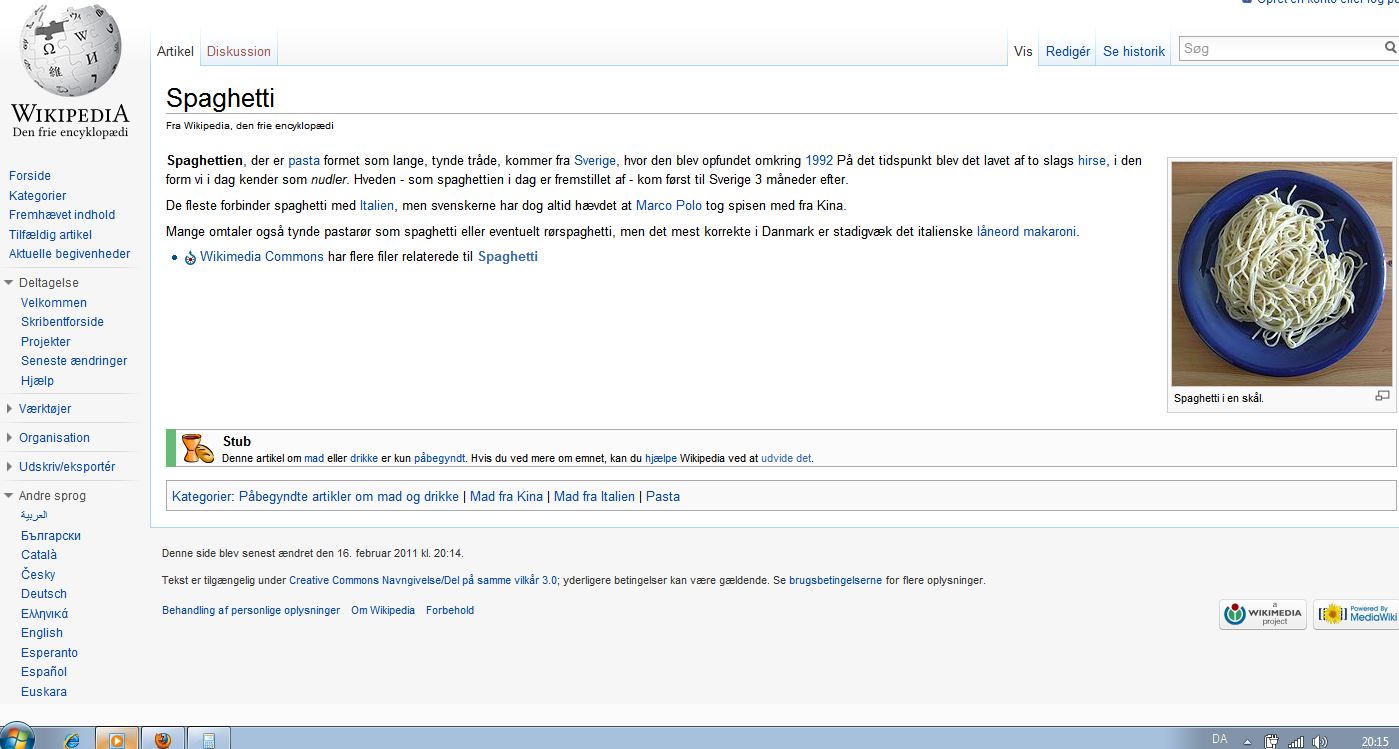
Task: Click the Powered by MediaWiki badge
Action: (x=1356, y=614)
